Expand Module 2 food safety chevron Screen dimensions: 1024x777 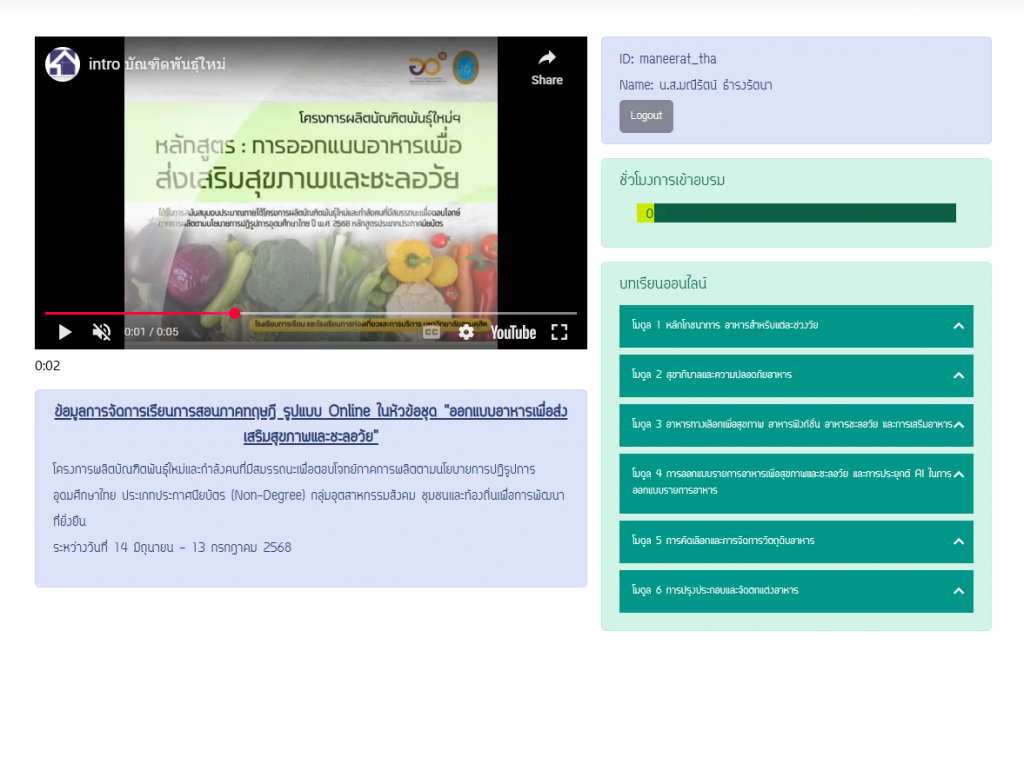pyautogui.click(x=958, y=375)
